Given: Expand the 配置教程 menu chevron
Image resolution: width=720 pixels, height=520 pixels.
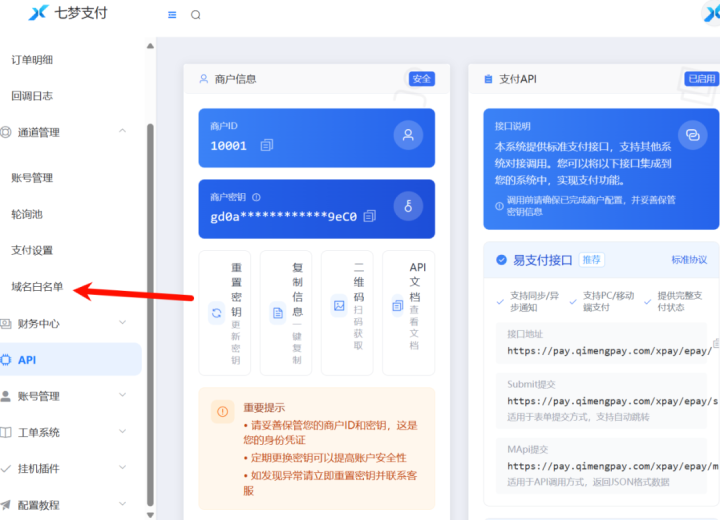Looking at the screenshot, I should click(123, 504).
